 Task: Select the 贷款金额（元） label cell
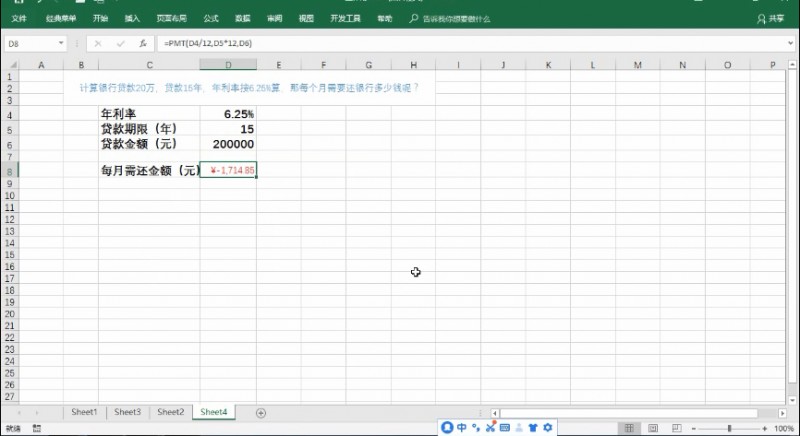click(149, 144)
